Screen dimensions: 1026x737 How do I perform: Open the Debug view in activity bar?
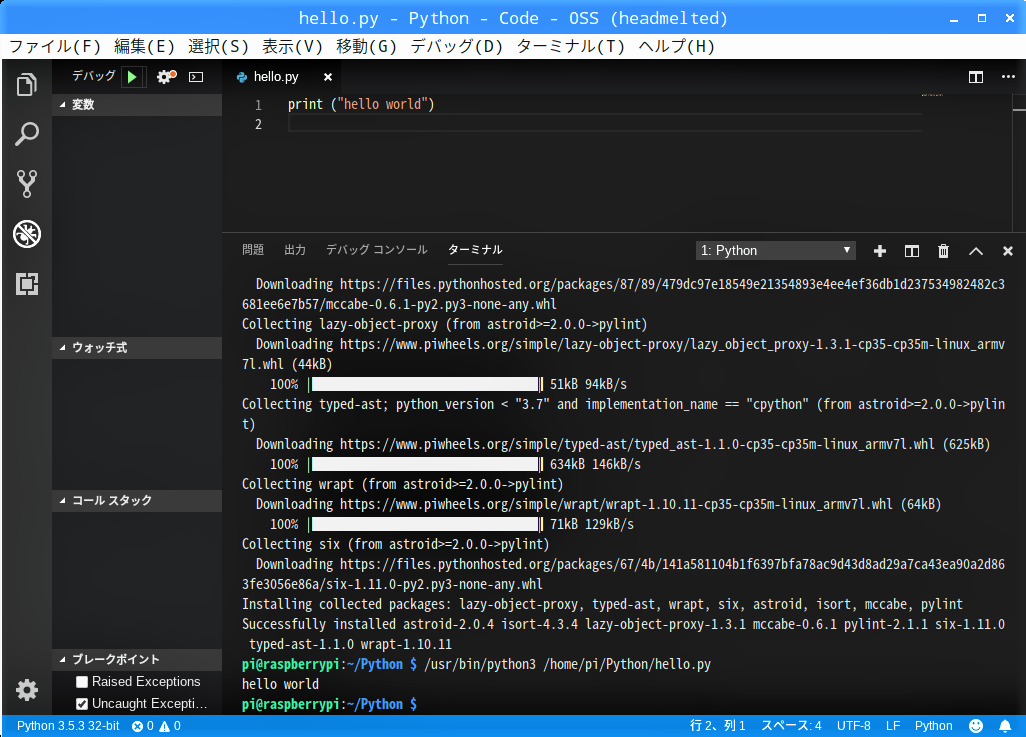pyautogui.click(x=27, y=234)
